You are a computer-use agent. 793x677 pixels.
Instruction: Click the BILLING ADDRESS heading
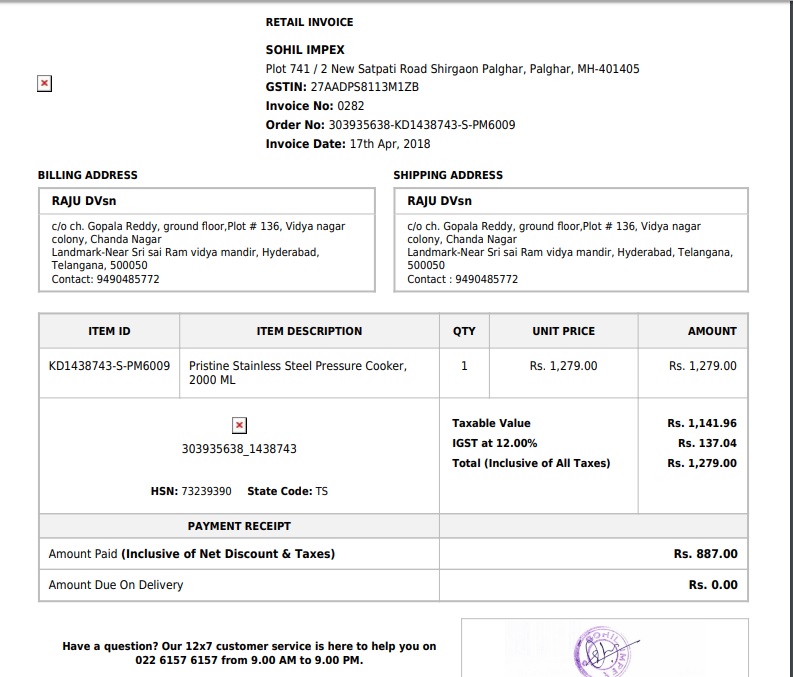pos(88,175)
